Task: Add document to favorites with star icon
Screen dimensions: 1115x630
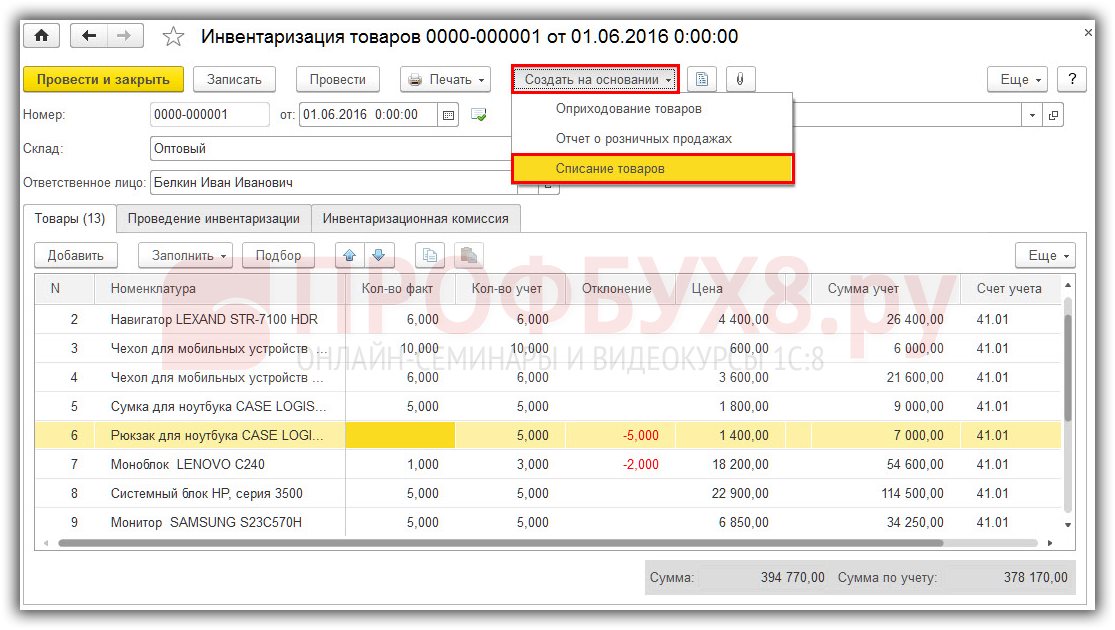Action: click(173, 37)
